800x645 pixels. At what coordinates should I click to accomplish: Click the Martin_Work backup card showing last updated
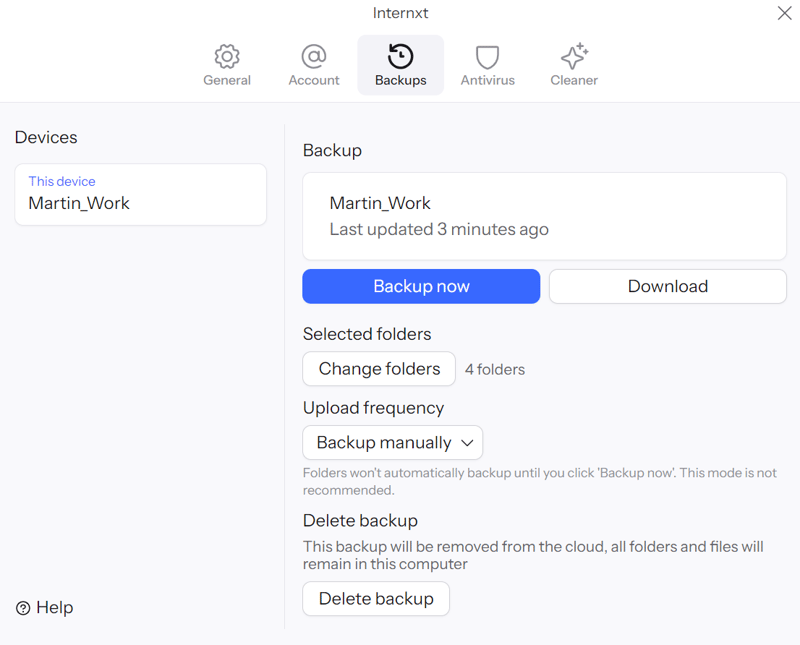click(544, 216)
